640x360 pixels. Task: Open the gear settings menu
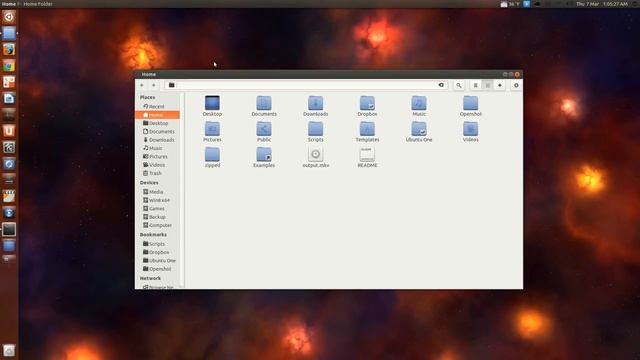click(x=516, y=85)
